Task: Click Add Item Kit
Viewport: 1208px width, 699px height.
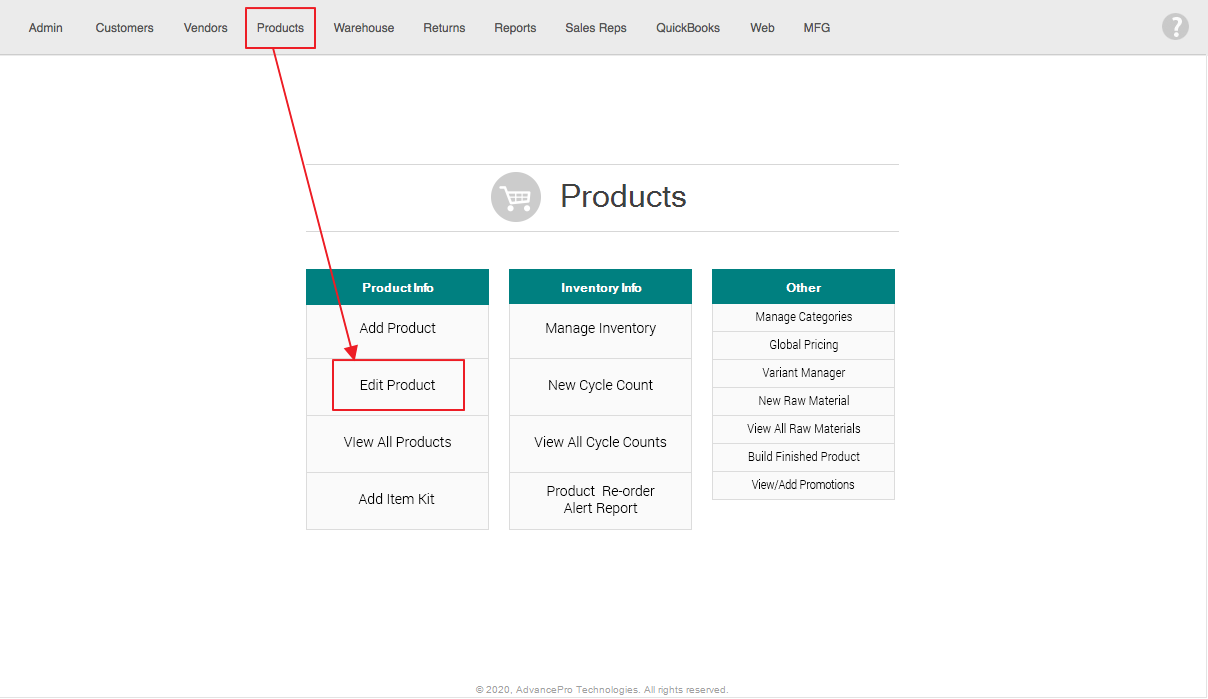Action: click(x=397, y=499)
